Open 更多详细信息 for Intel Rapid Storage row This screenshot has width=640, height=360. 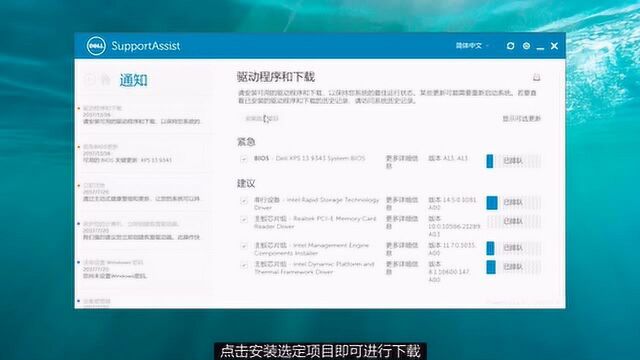(x=402, y=204)
